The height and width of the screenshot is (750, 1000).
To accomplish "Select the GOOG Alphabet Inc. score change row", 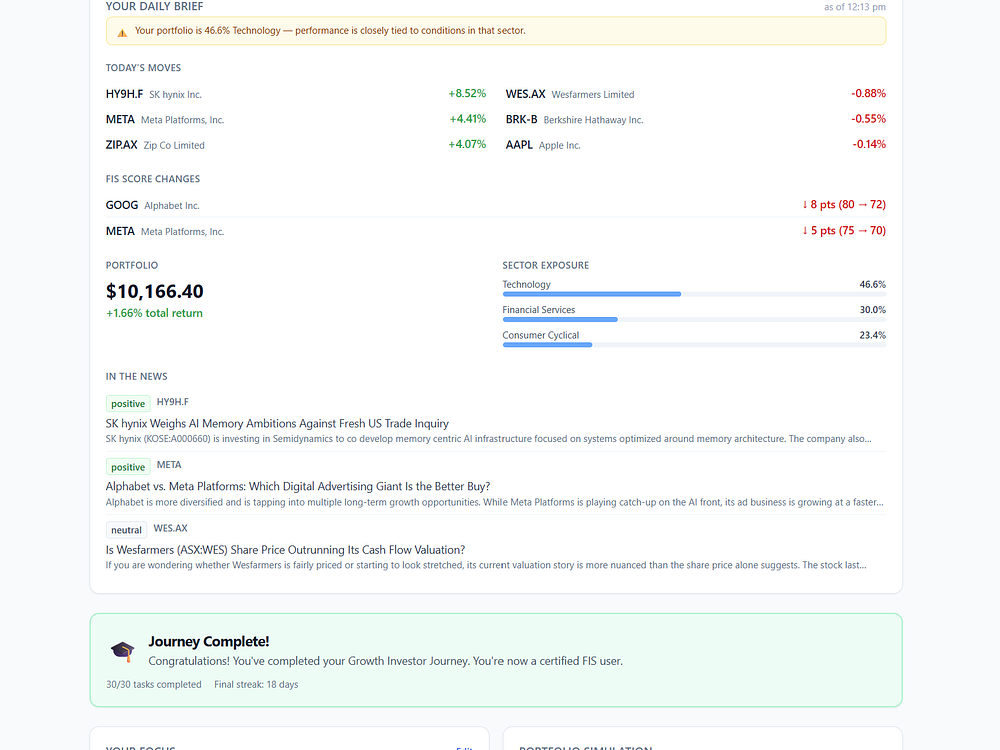I will pos(496,205).
